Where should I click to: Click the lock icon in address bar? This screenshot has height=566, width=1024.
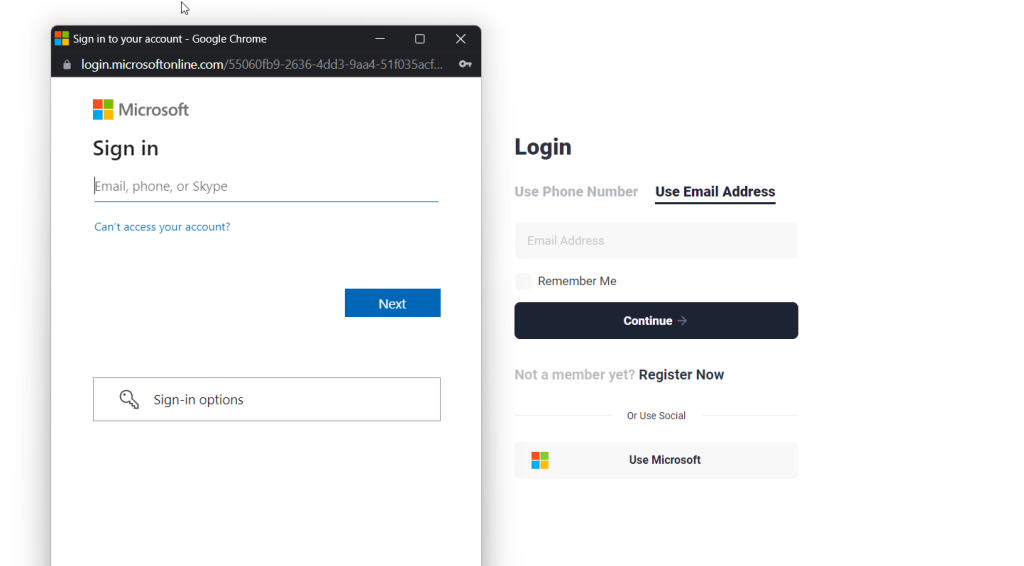click(67, 64)
